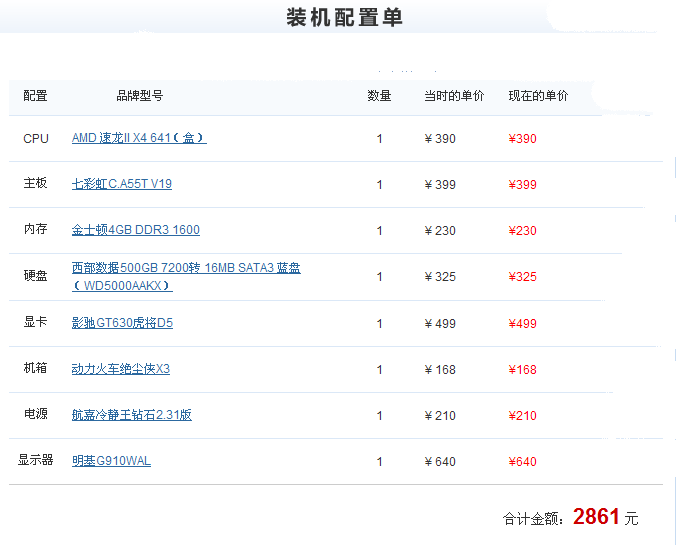Click the red ¥499 current price
The image size is (686, 545).
(522, 324)
